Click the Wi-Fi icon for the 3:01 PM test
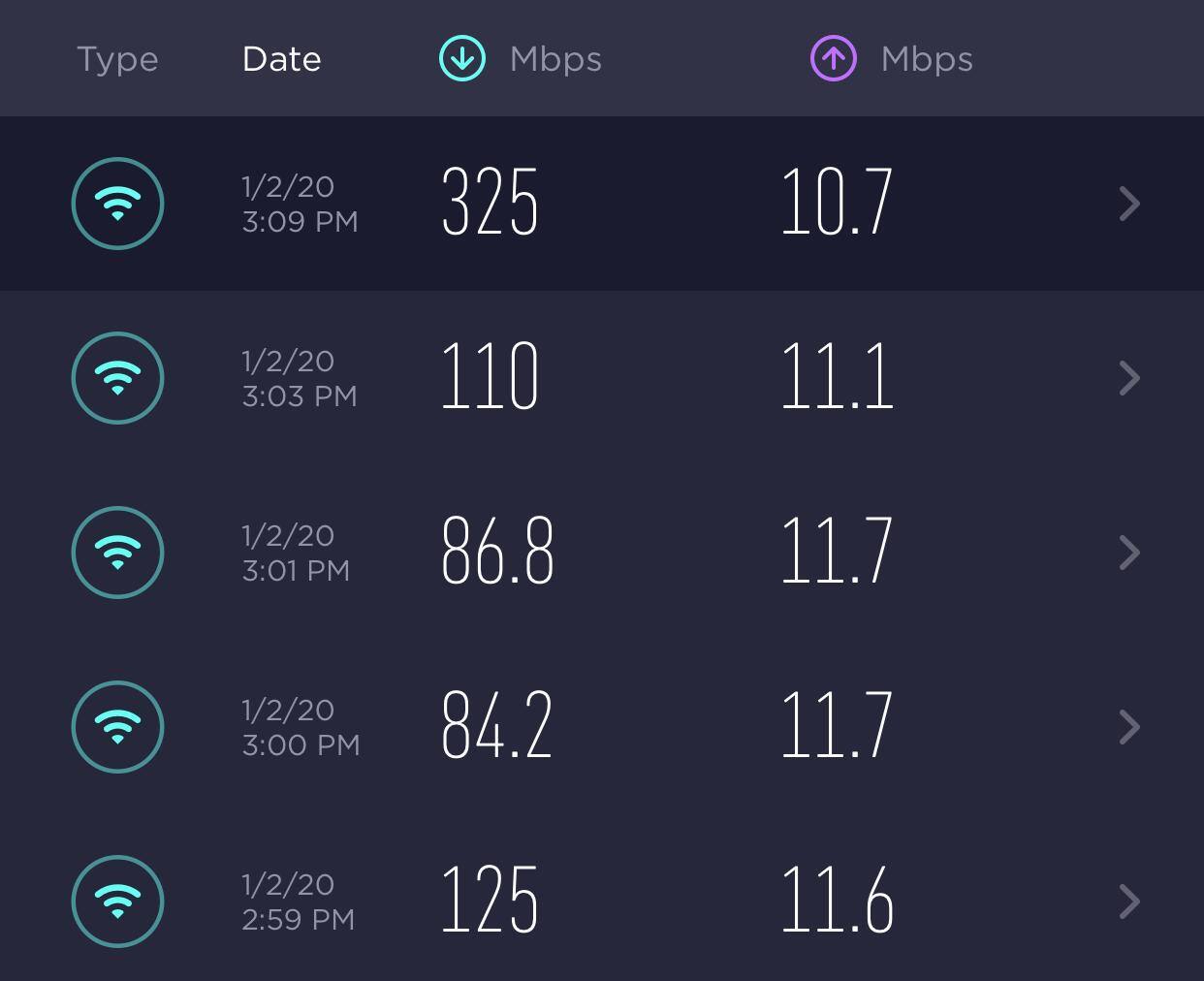Screen dimensions: 1204x981 click(117, 553)
